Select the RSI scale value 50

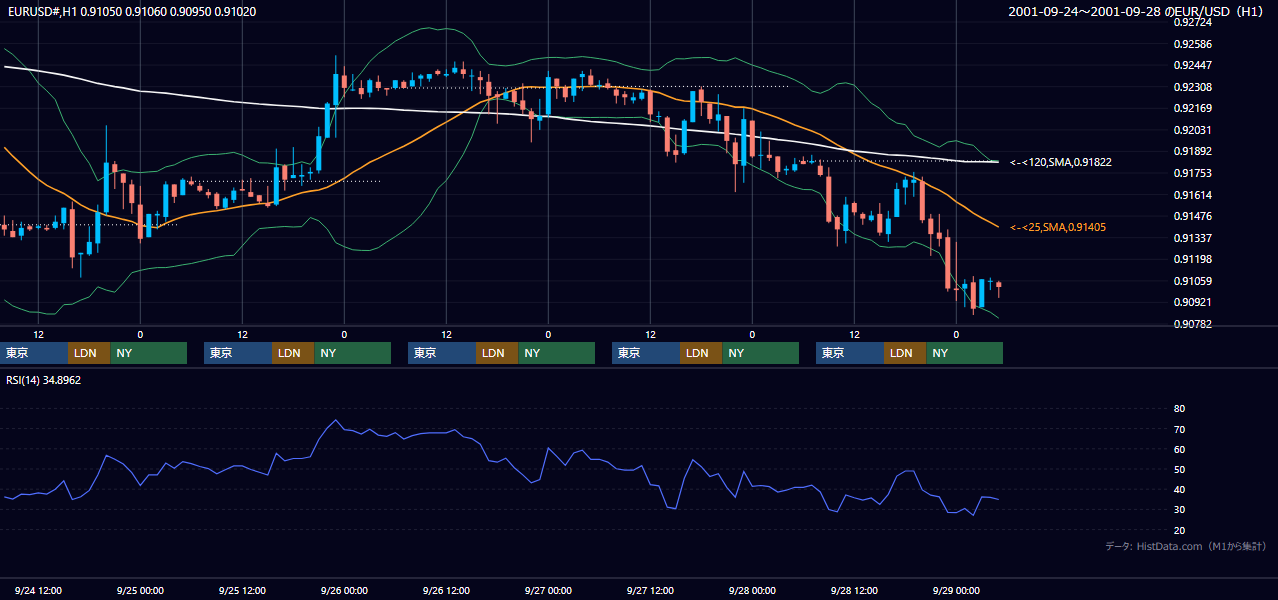pos(1179,469)
